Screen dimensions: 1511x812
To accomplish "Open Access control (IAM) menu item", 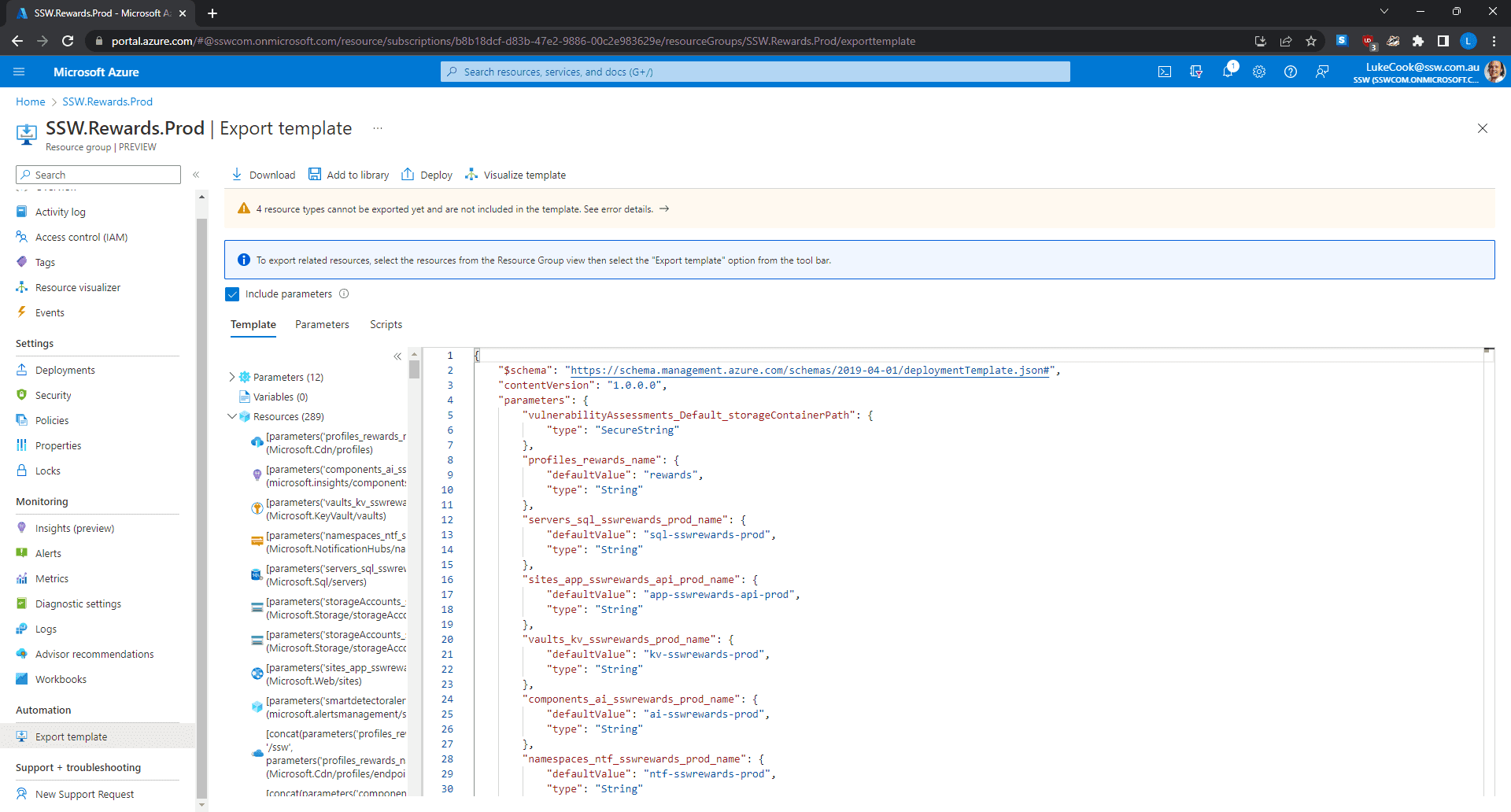I will (81, 237).
